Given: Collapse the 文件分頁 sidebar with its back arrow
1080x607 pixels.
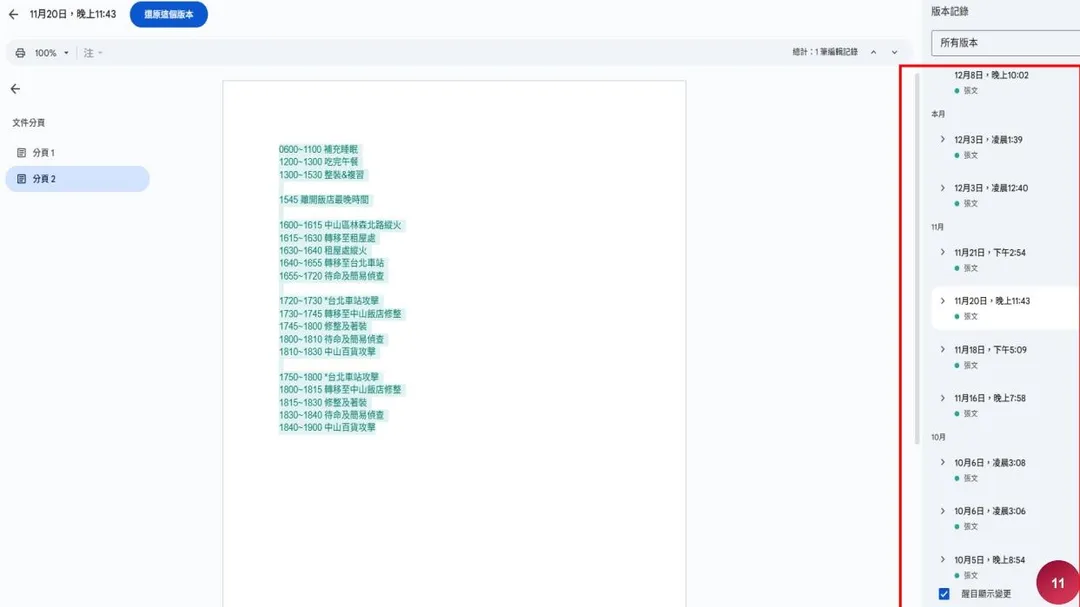Looking at the screenshot, I should [15, 89].
